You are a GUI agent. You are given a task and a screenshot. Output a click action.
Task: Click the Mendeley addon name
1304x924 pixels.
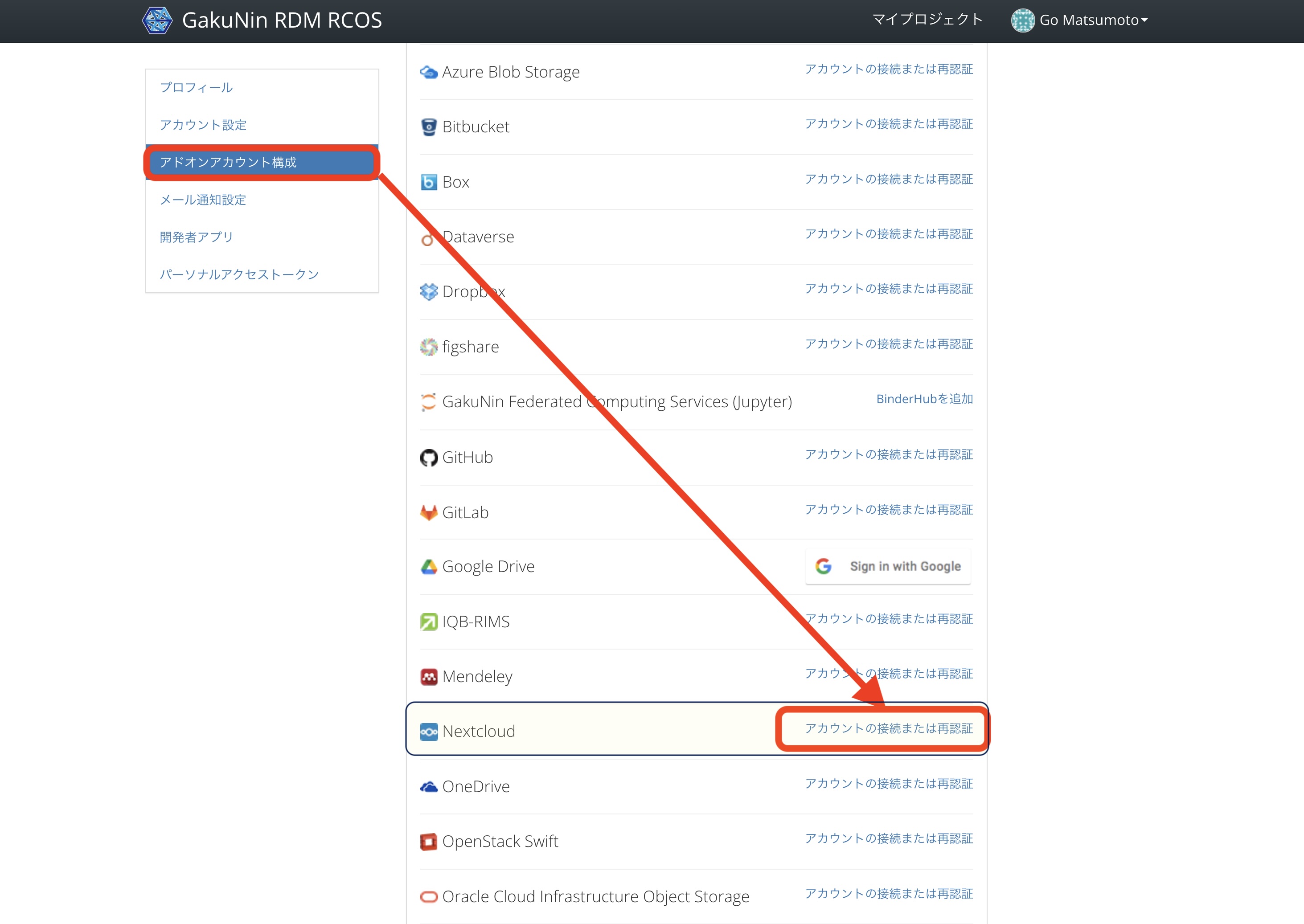coord(478,676)
